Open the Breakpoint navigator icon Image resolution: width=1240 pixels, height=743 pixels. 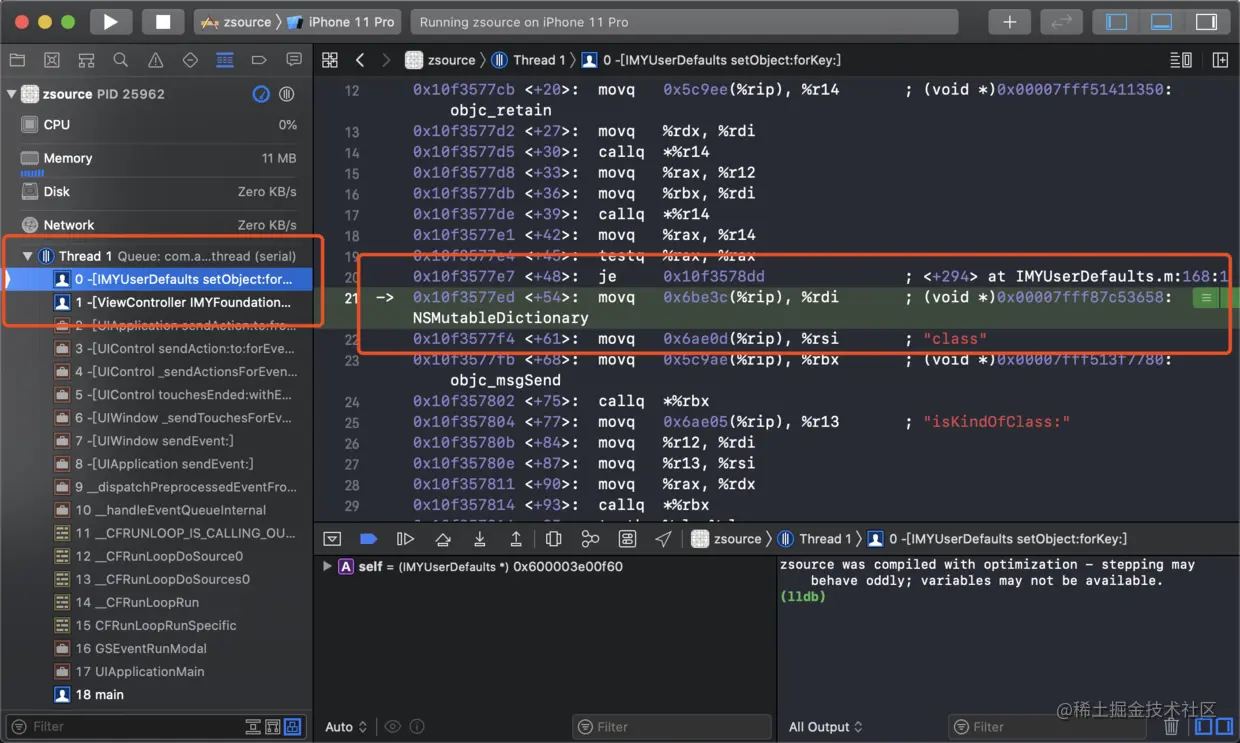tap(259, 60)
